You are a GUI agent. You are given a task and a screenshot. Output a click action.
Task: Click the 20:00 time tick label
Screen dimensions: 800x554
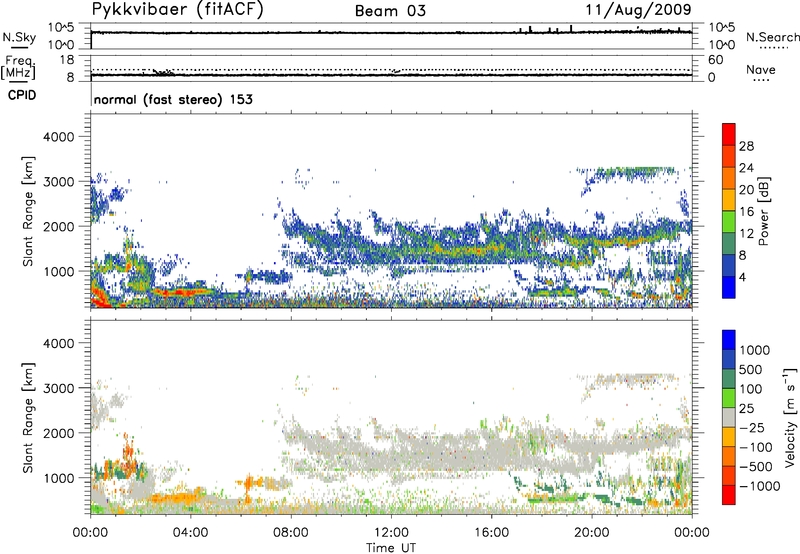coord(591,533)
